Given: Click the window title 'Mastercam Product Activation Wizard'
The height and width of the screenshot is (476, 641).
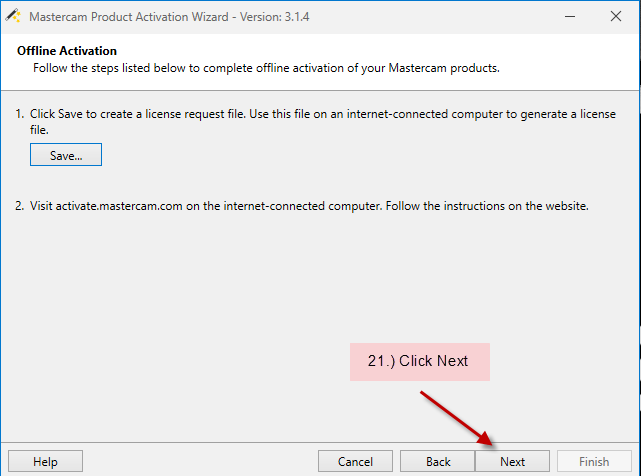Looking at the screenshot, I should pyautogui.click(x=129, y=17).
